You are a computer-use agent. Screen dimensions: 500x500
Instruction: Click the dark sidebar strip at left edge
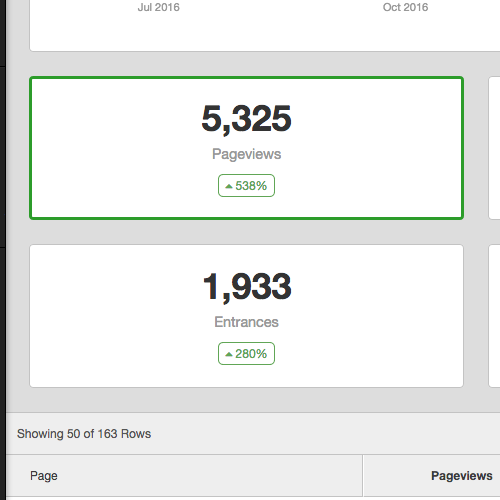(x=3, y=250)
